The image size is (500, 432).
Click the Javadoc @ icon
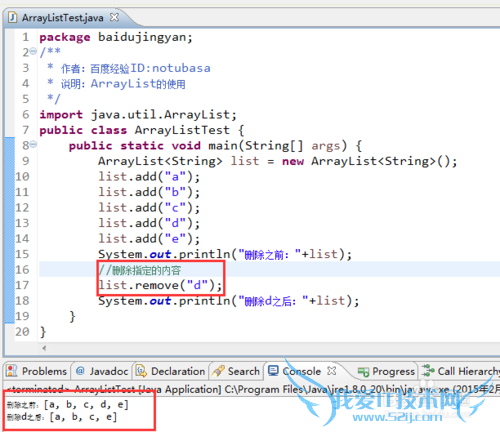80,371
